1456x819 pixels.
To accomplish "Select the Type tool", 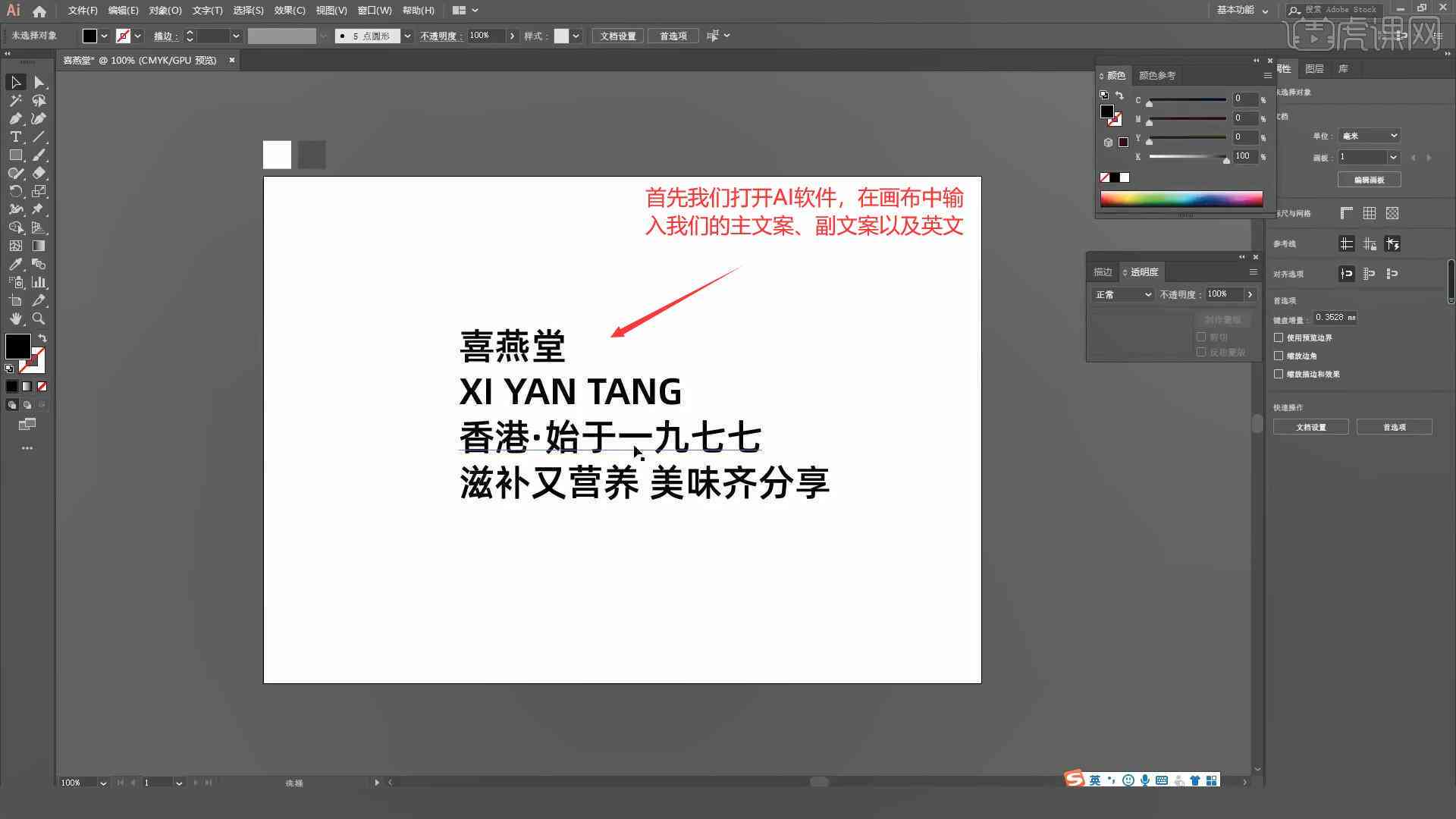I will tap(14, 137).
